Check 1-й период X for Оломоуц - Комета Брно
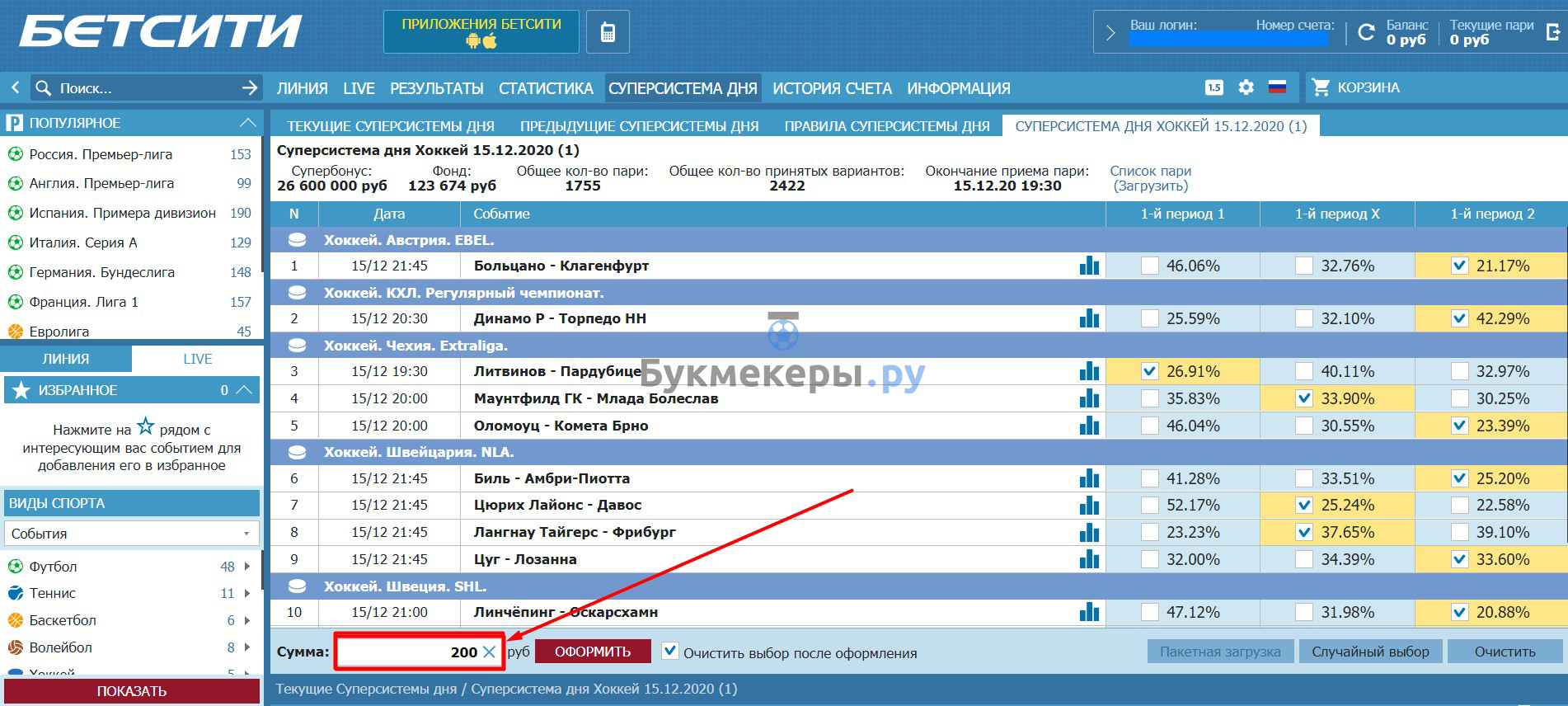The image size is (1568, 706). (1304, 426)
